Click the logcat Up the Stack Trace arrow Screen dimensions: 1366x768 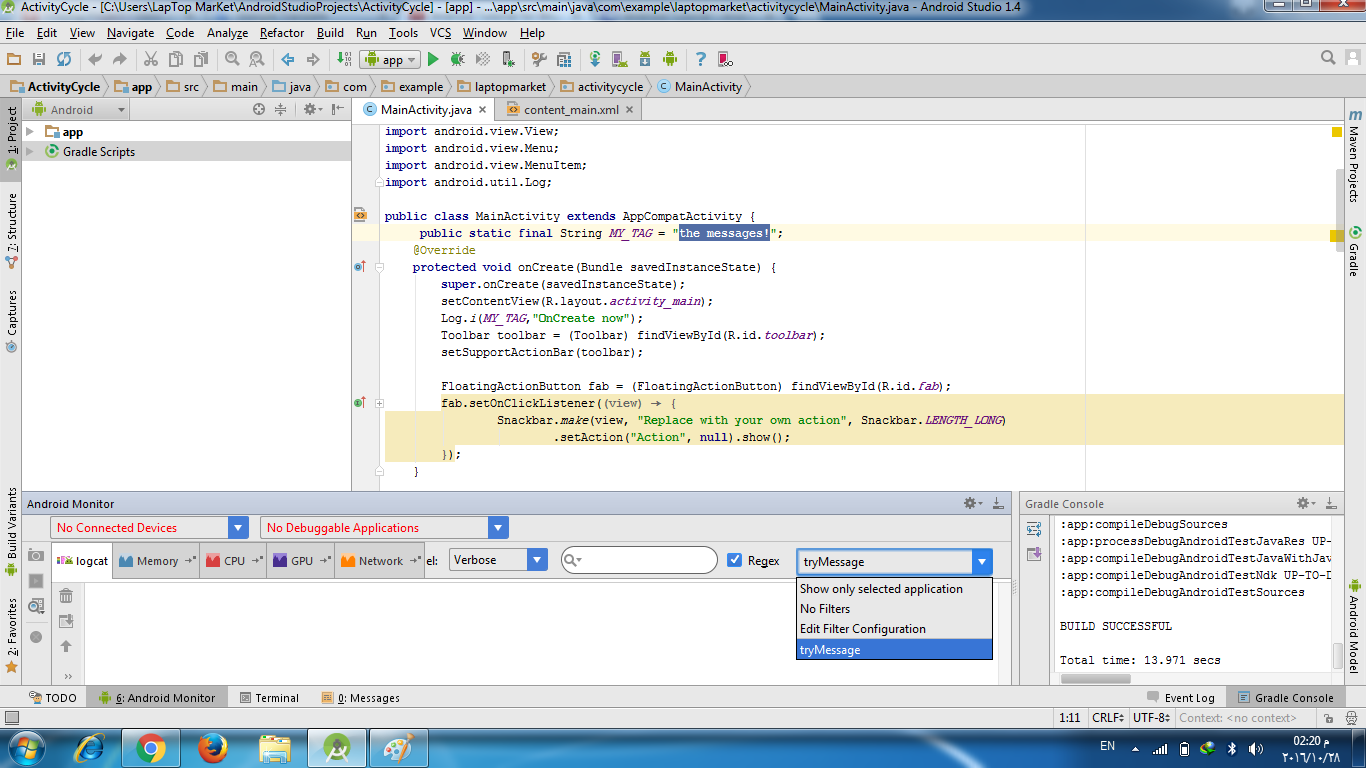pos(66,646)
